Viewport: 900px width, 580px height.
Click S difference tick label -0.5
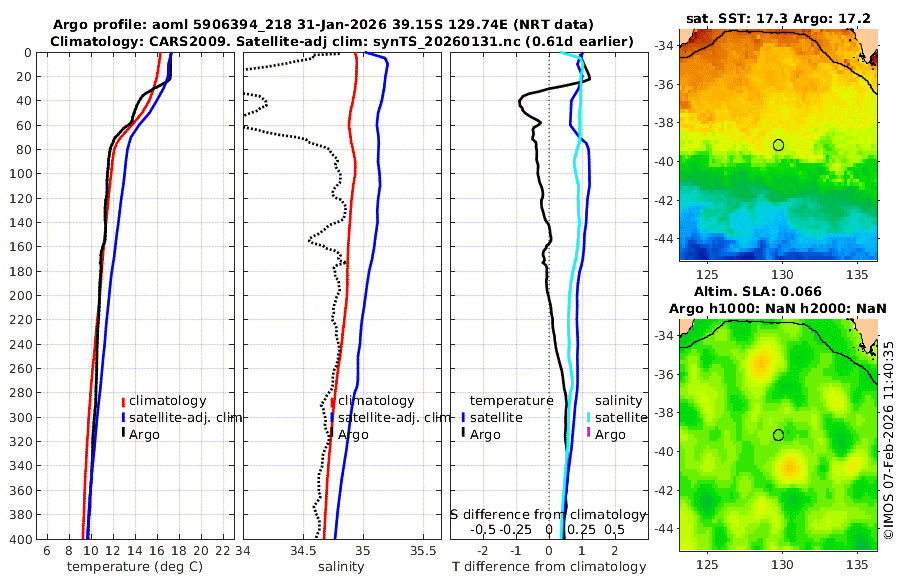tap(483, 529)
